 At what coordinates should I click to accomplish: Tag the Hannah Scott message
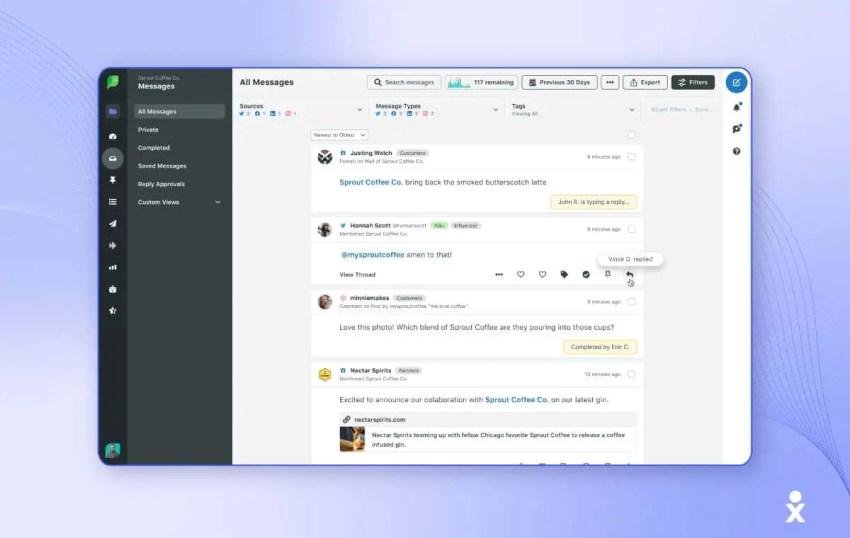[564, 274]
